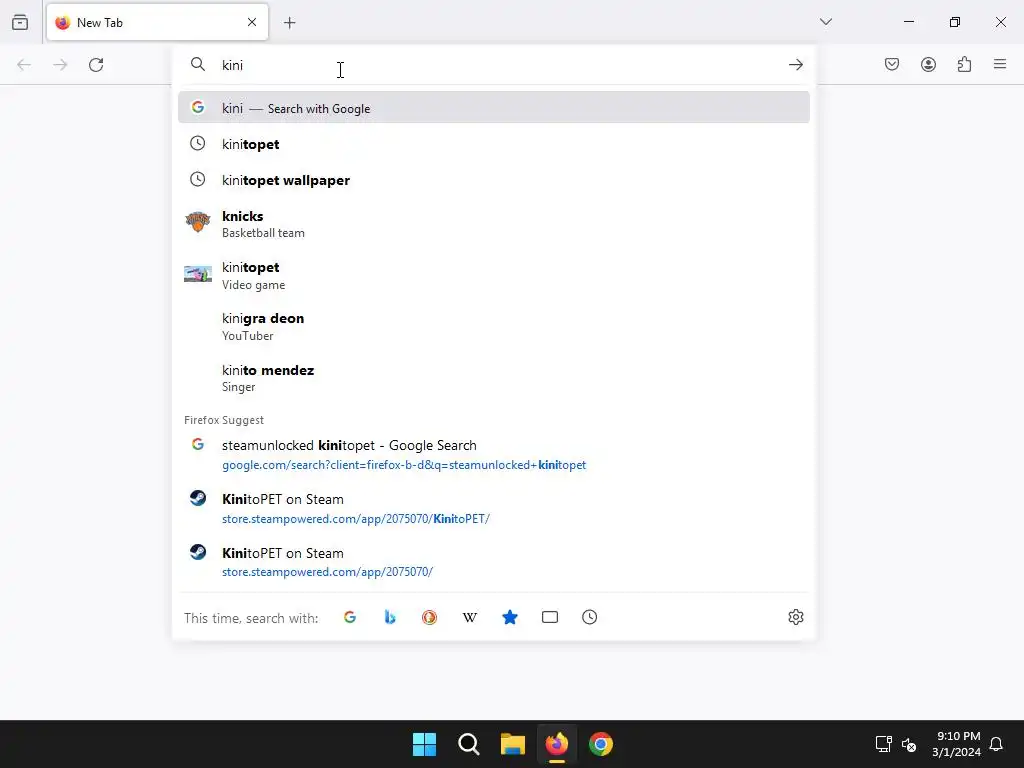Image resolution: width=1024 pixels, height=768 pixels.
Task: Open search settings gear icon
Action: [795, 617]
